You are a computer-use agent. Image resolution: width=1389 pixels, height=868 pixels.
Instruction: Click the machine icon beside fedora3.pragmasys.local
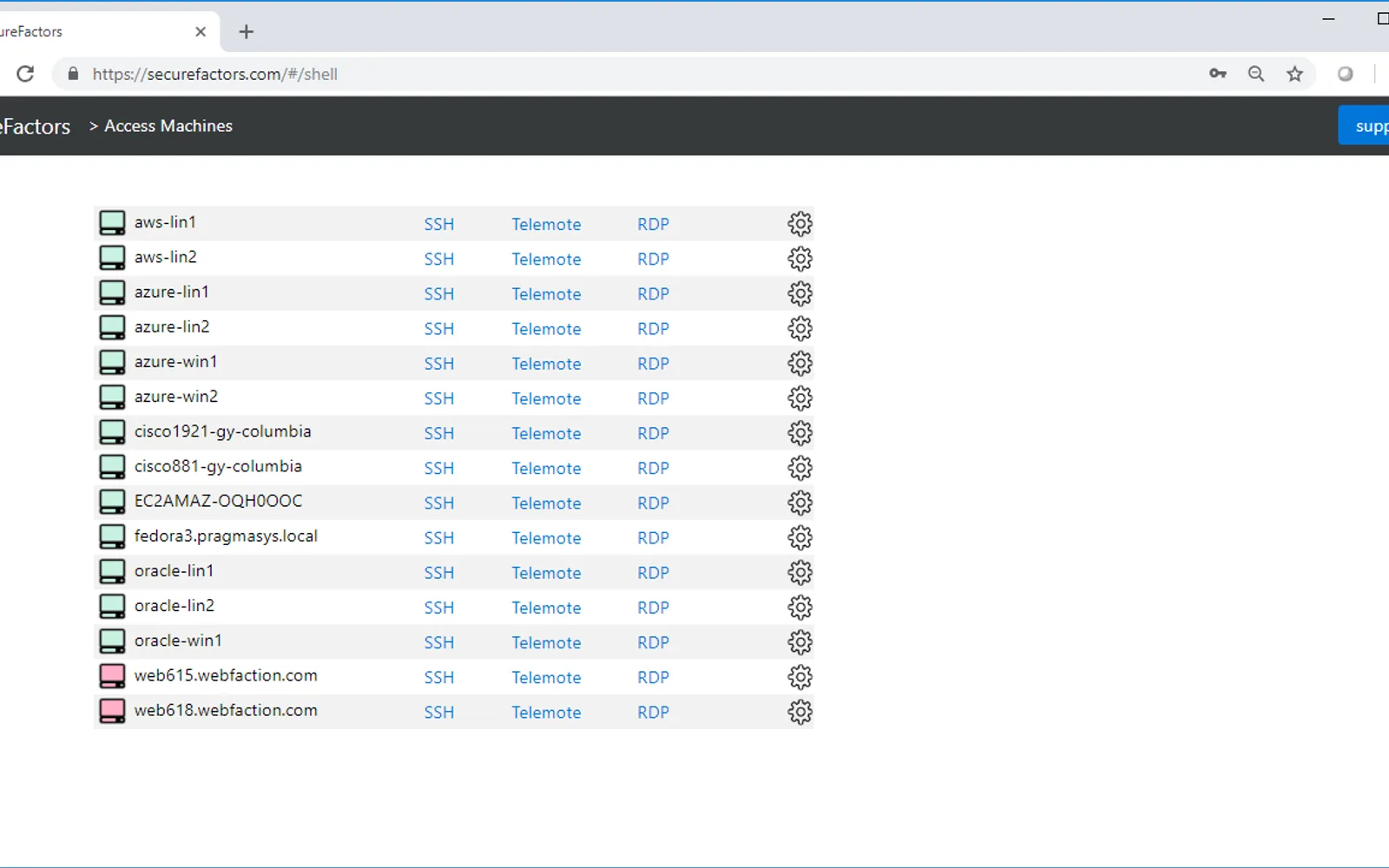112,536
